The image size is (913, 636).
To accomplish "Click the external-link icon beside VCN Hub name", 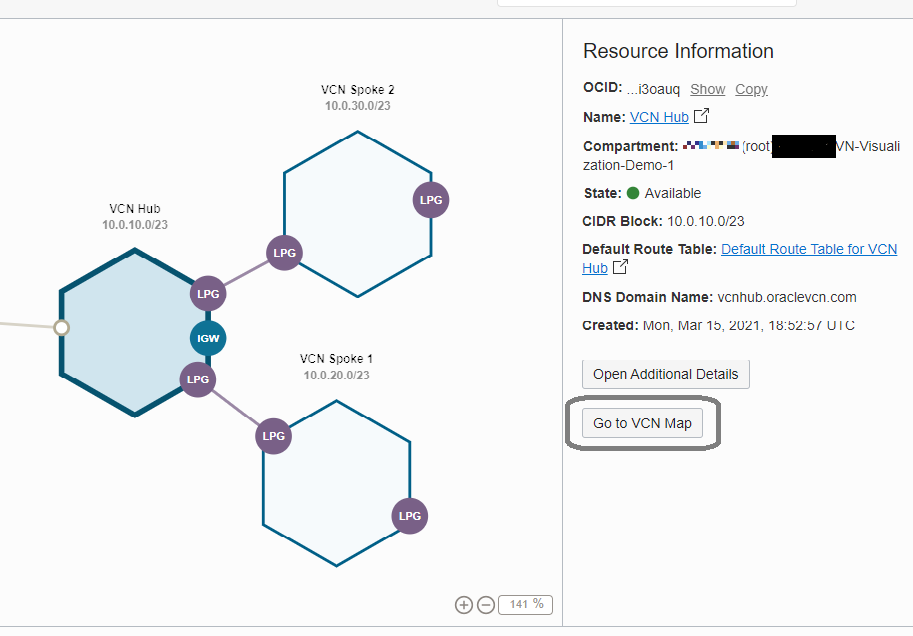I will point(700,116).
